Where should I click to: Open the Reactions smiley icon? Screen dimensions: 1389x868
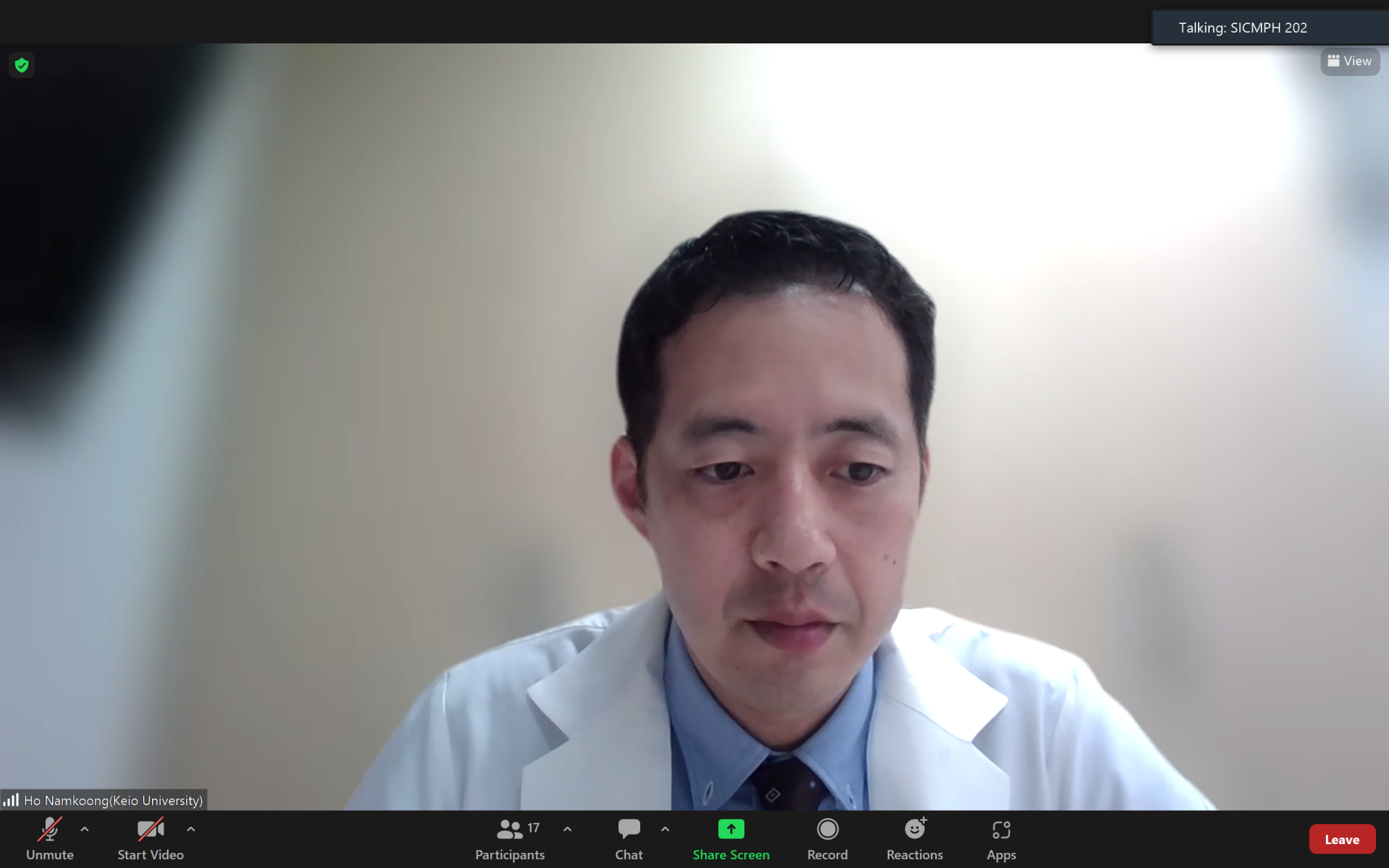pyautogui.click(x=914, y=829)
